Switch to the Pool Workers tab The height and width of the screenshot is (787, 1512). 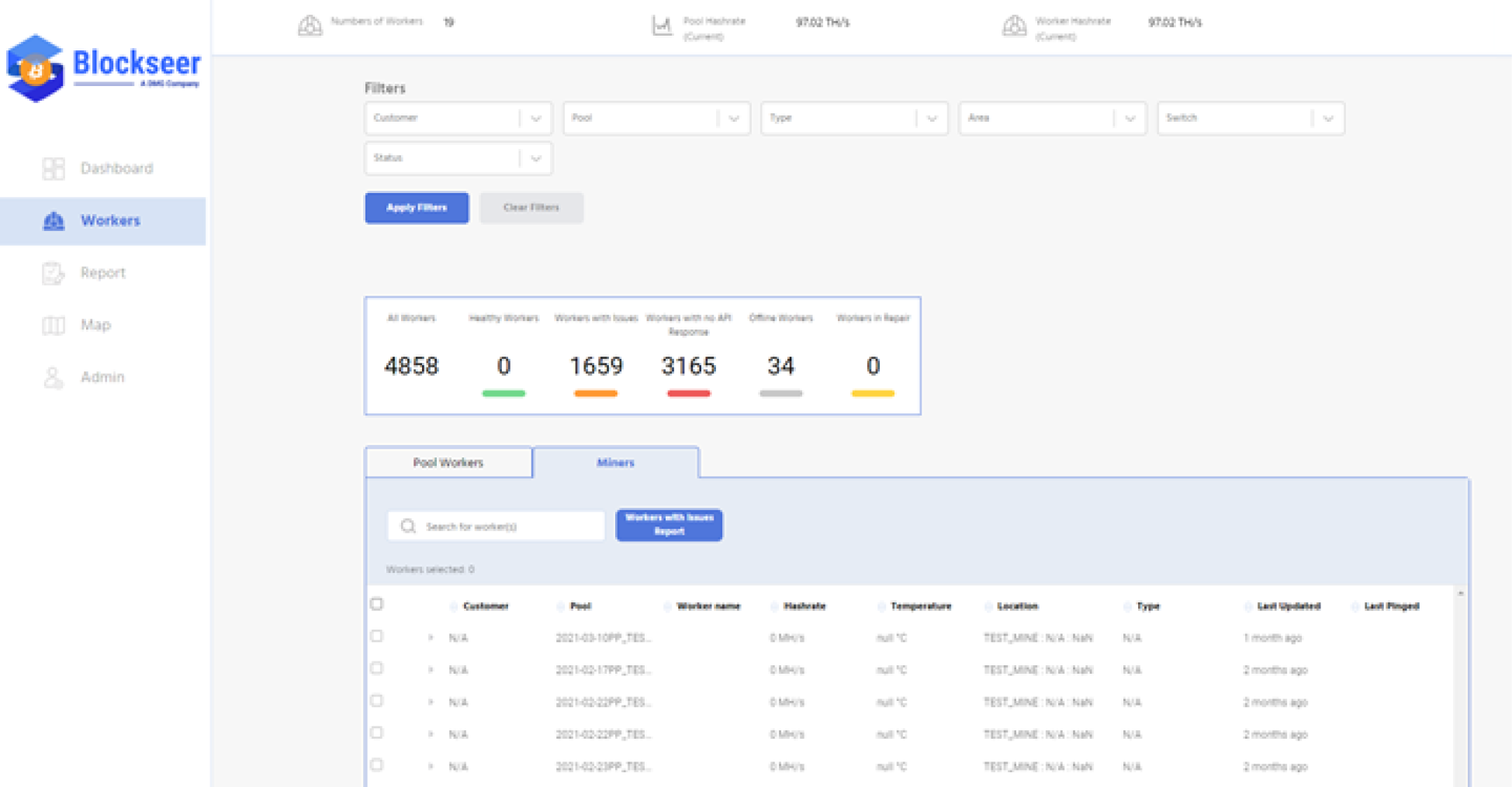(x=448, y=463)
